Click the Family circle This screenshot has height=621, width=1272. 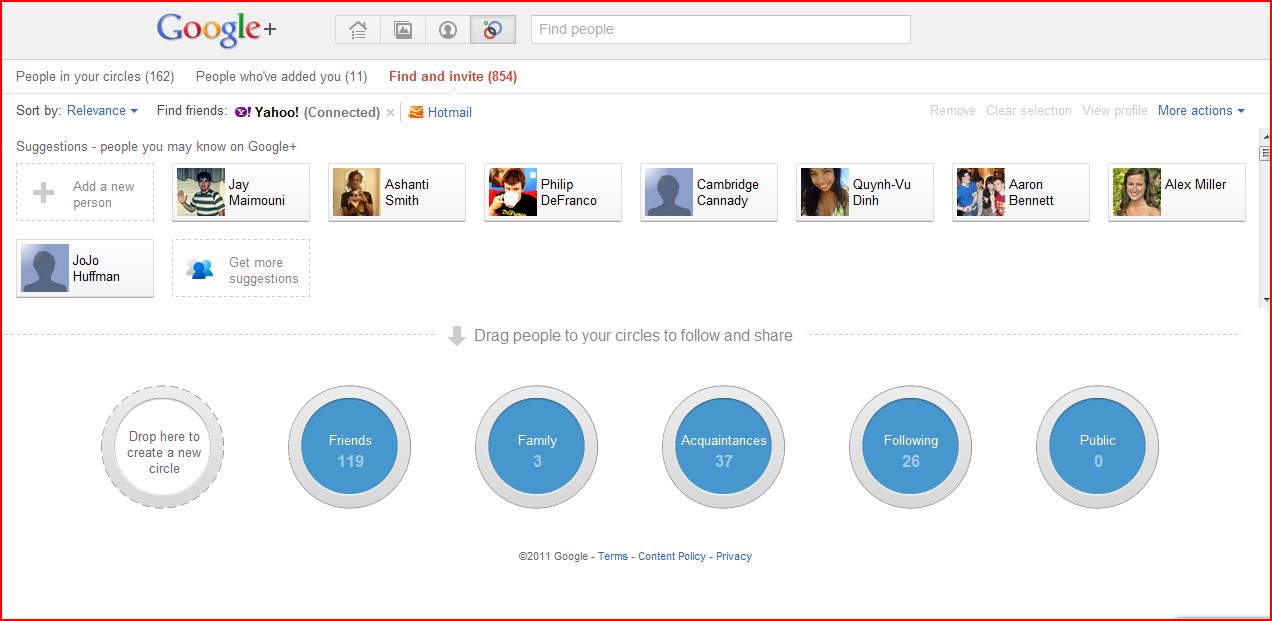click(537, 448)
